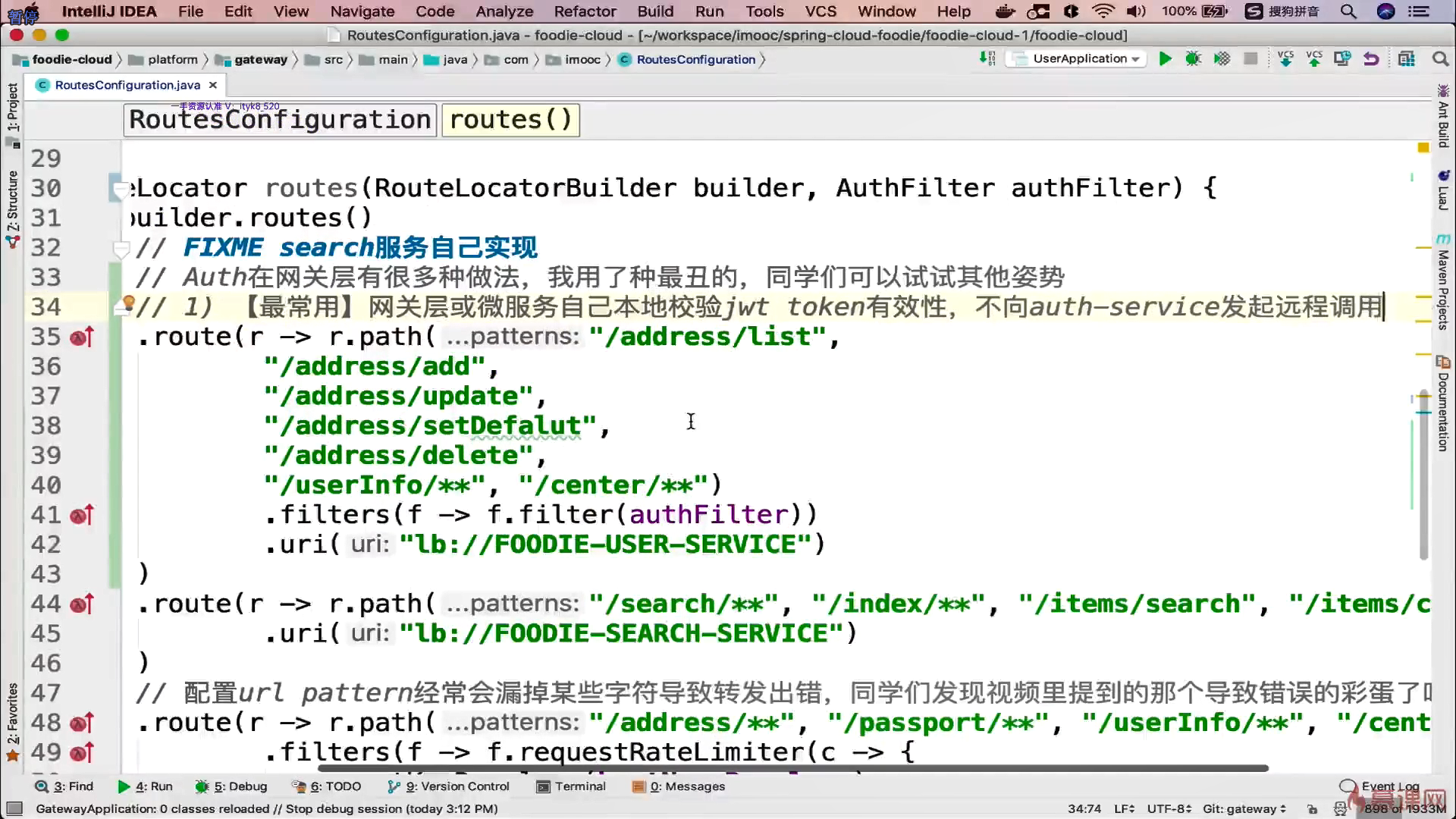The width and height of the screenshot is (1456, 819).
Task: Run UserApplication with the green play icon
Action: pos(1166,59)
